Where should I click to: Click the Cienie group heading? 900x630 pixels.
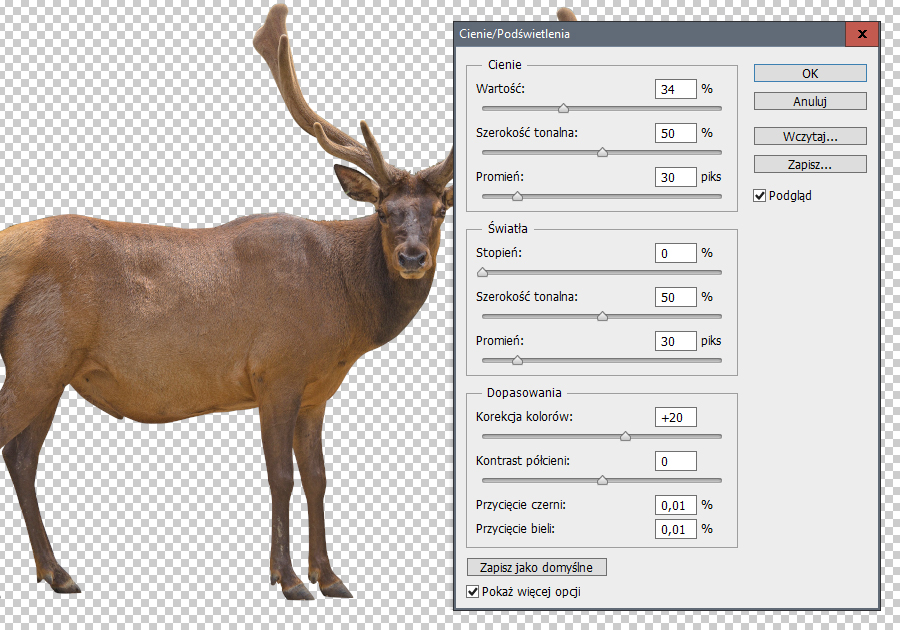(505, 65)
